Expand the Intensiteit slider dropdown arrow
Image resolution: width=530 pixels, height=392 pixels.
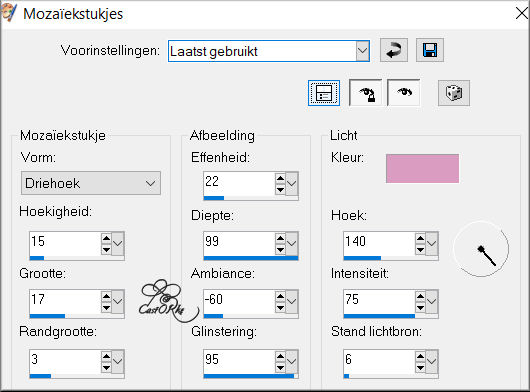pyautogui.click(x=431, y=301)
